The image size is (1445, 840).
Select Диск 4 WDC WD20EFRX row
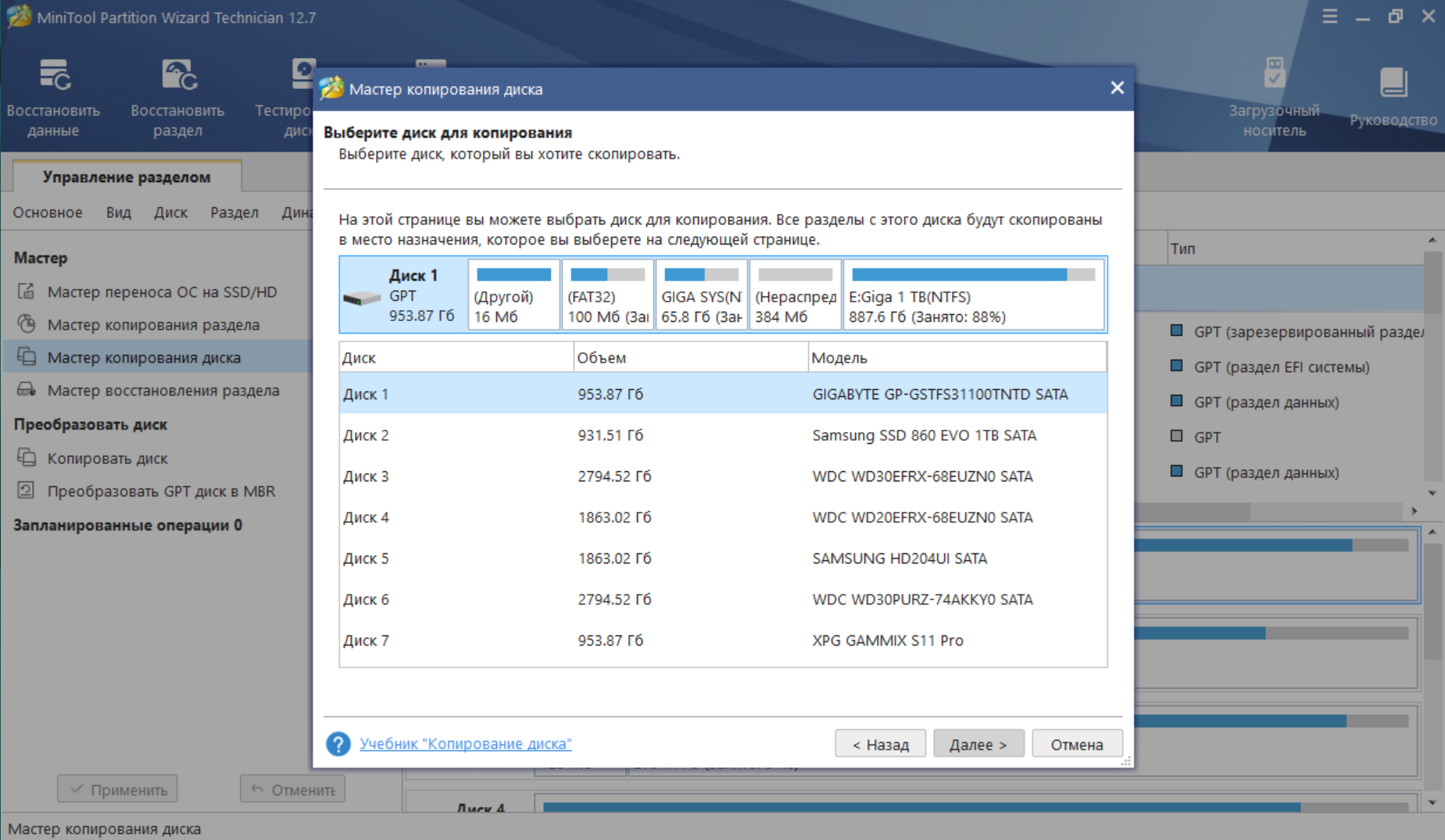tap(723, 517)
